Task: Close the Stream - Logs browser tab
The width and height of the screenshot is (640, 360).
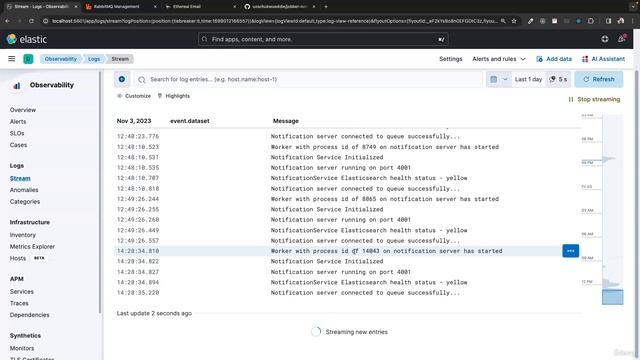Action: 76,7
